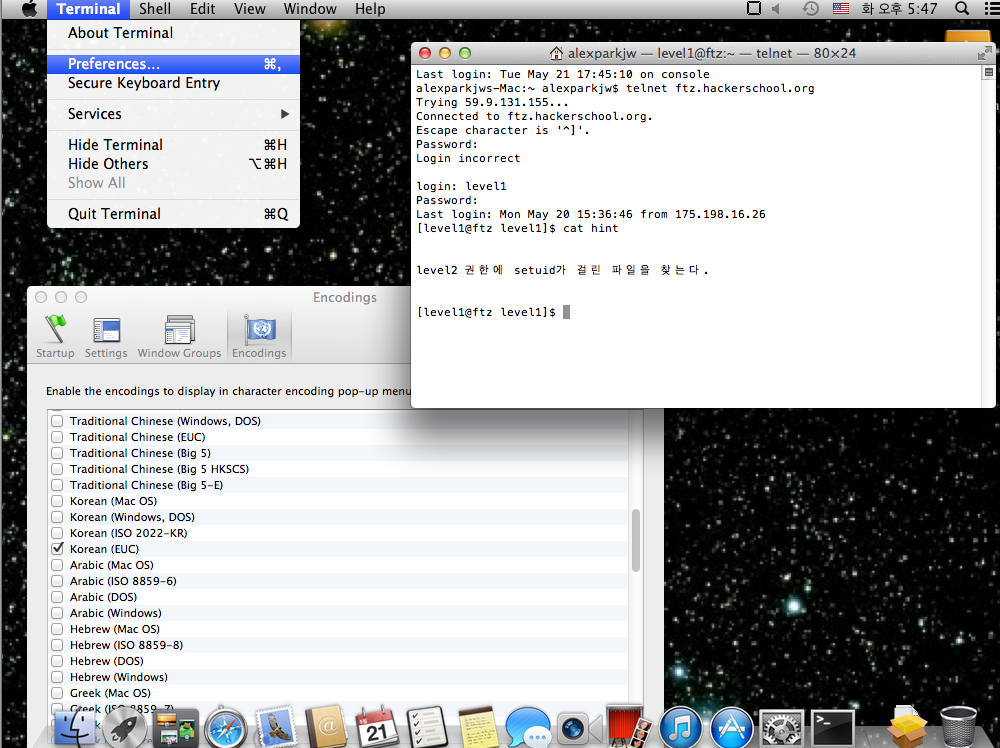Open the Shell menu
Viewport: 1000px width, 748px height.
[155, 9]
